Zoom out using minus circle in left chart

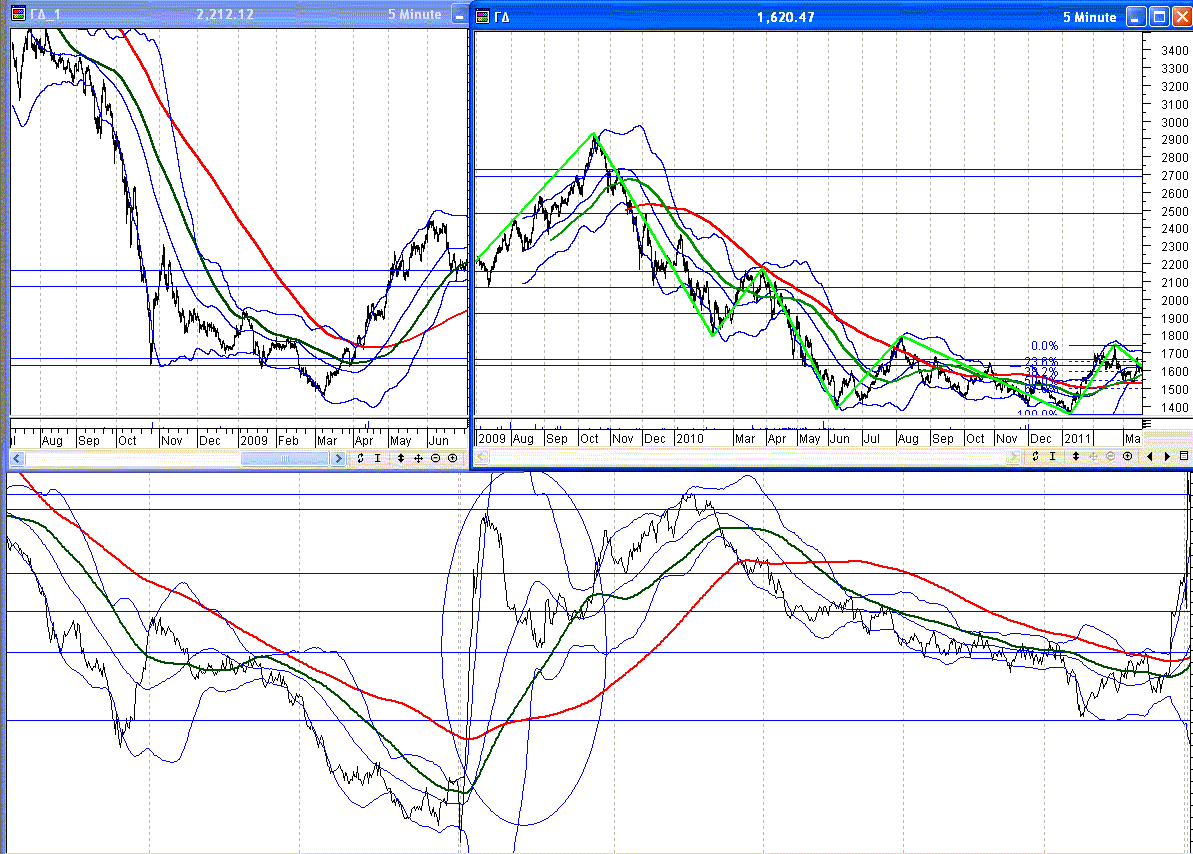[435, 458]
